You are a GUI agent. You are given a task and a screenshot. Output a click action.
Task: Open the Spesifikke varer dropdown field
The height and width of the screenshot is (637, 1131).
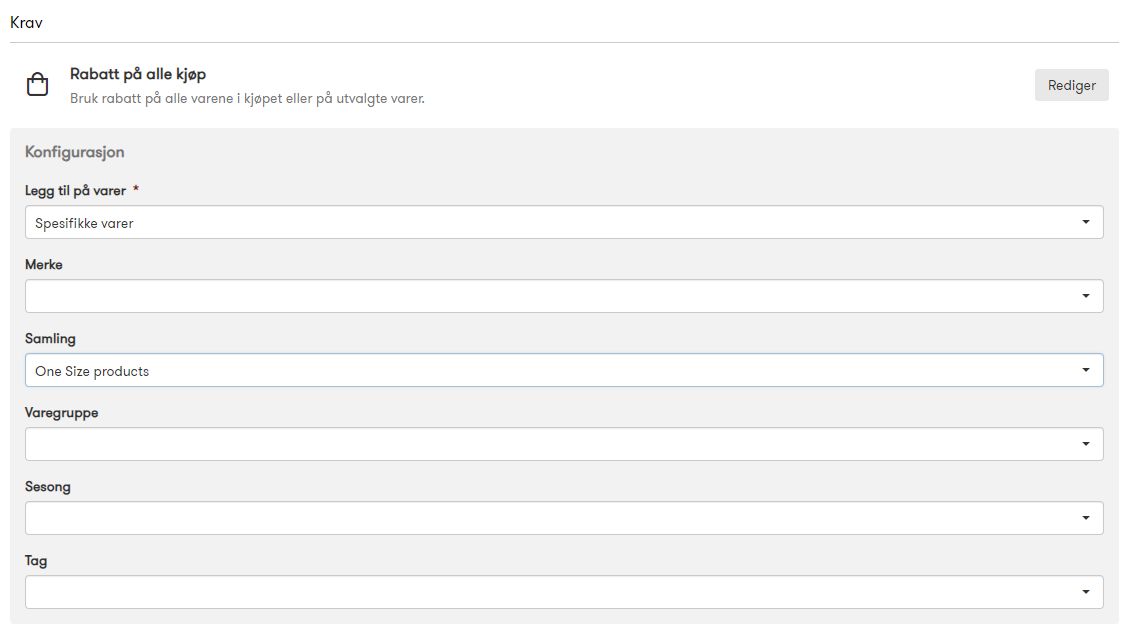coord(564,222)
